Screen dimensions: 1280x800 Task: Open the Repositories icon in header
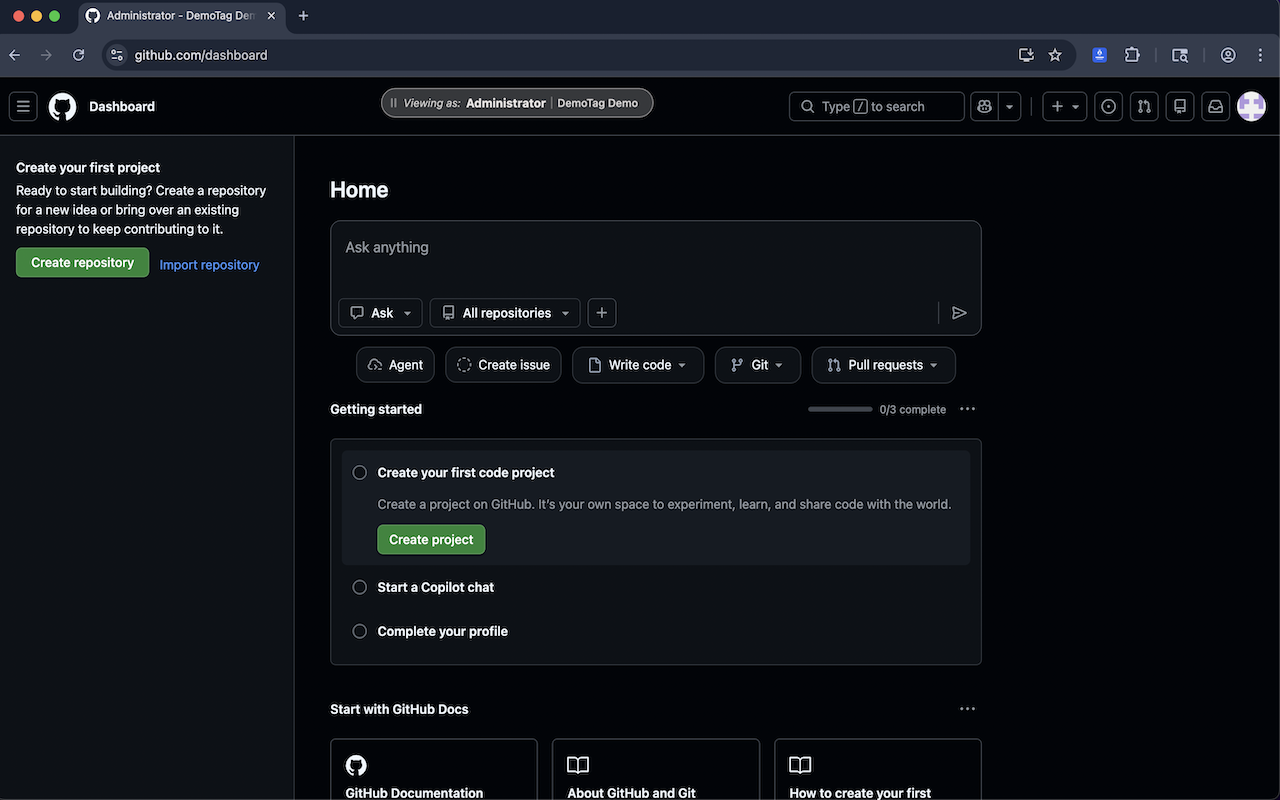(1180, 106)
